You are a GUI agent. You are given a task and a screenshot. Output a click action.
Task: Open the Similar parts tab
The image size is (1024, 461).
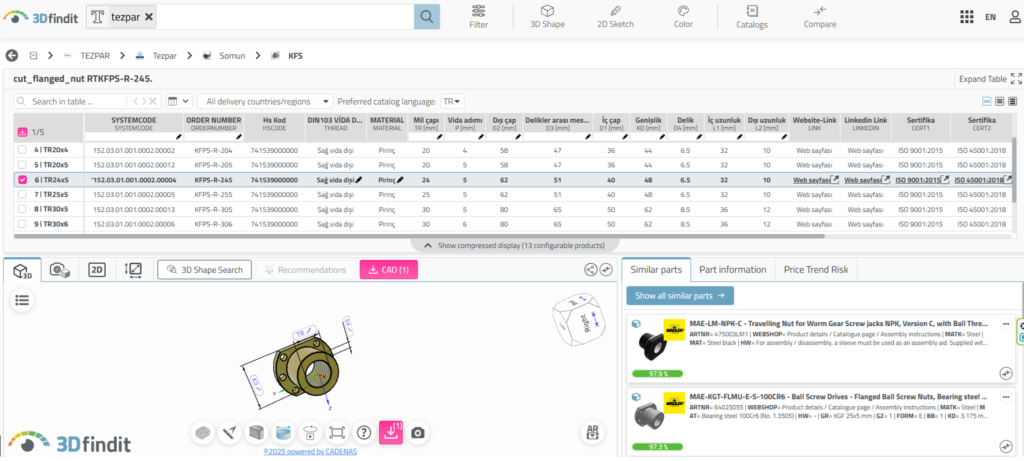(x=656, y=270)
